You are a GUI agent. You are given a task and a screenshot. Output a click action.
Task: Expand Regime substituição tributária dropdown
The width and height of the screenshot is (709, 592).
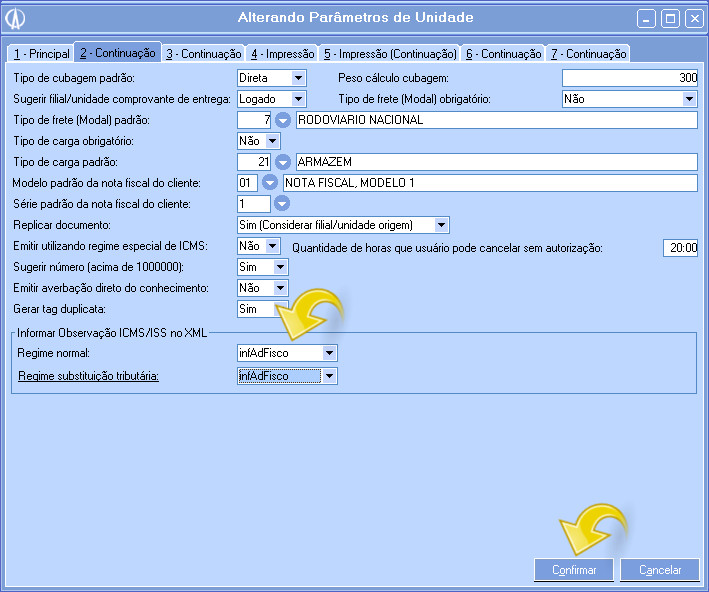(330, 376)
